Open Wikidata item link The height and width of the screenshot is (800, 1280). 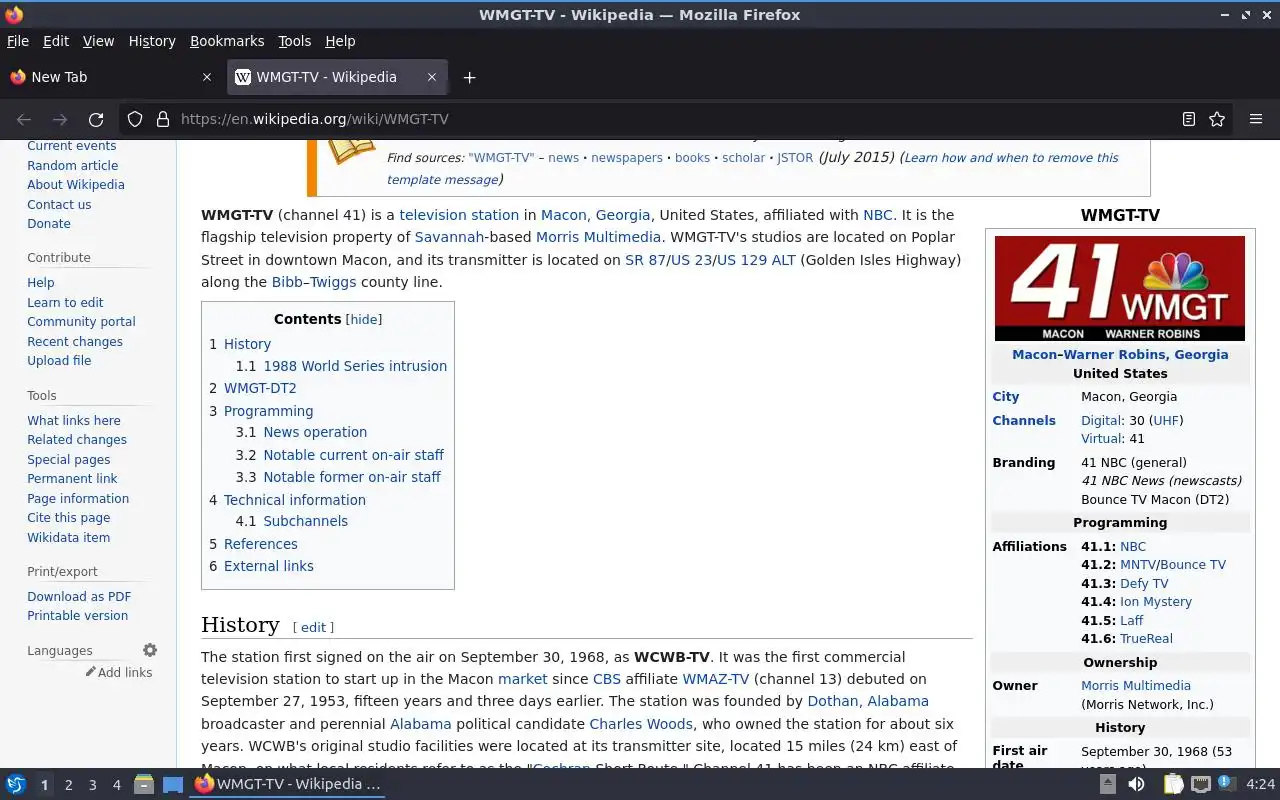tap(69, 537)
